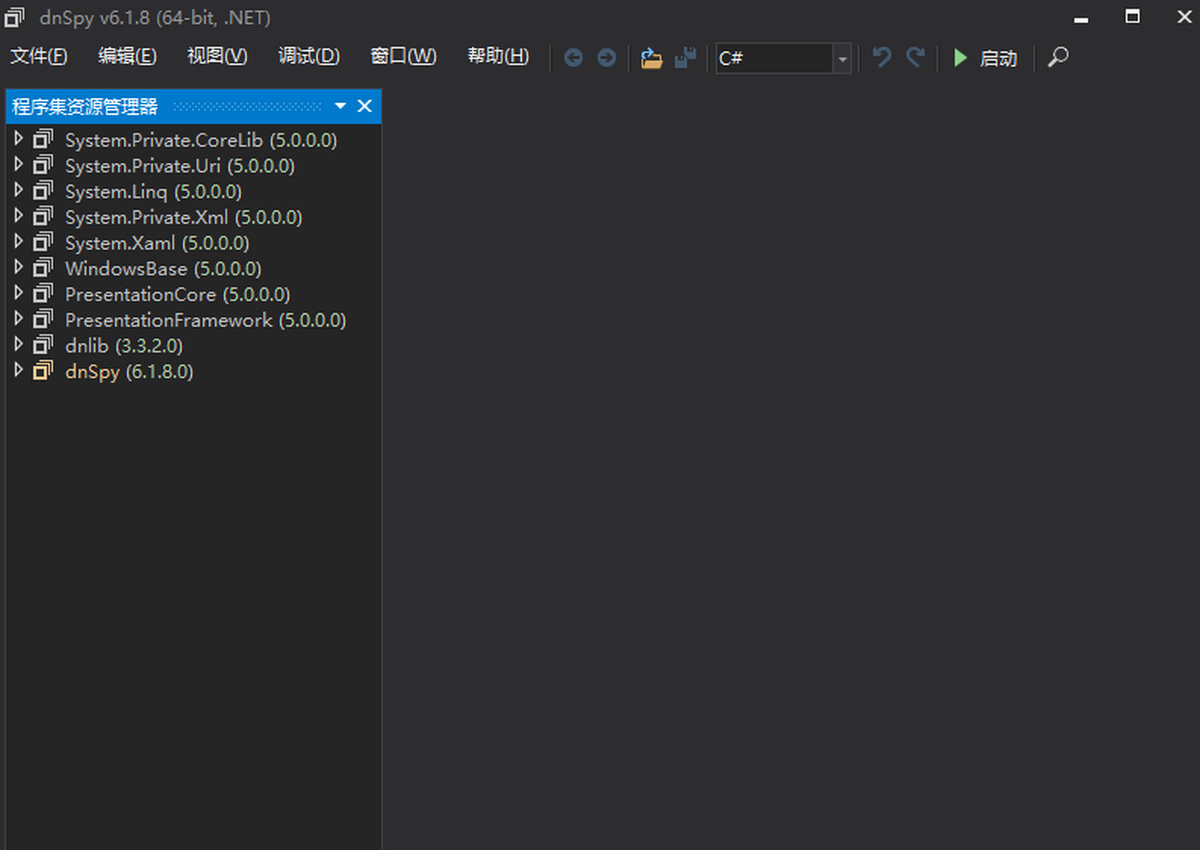1200x850 pixels.
Task: Click the navigate forward arrow in the toolbar
Action: [x=606, y=58]
